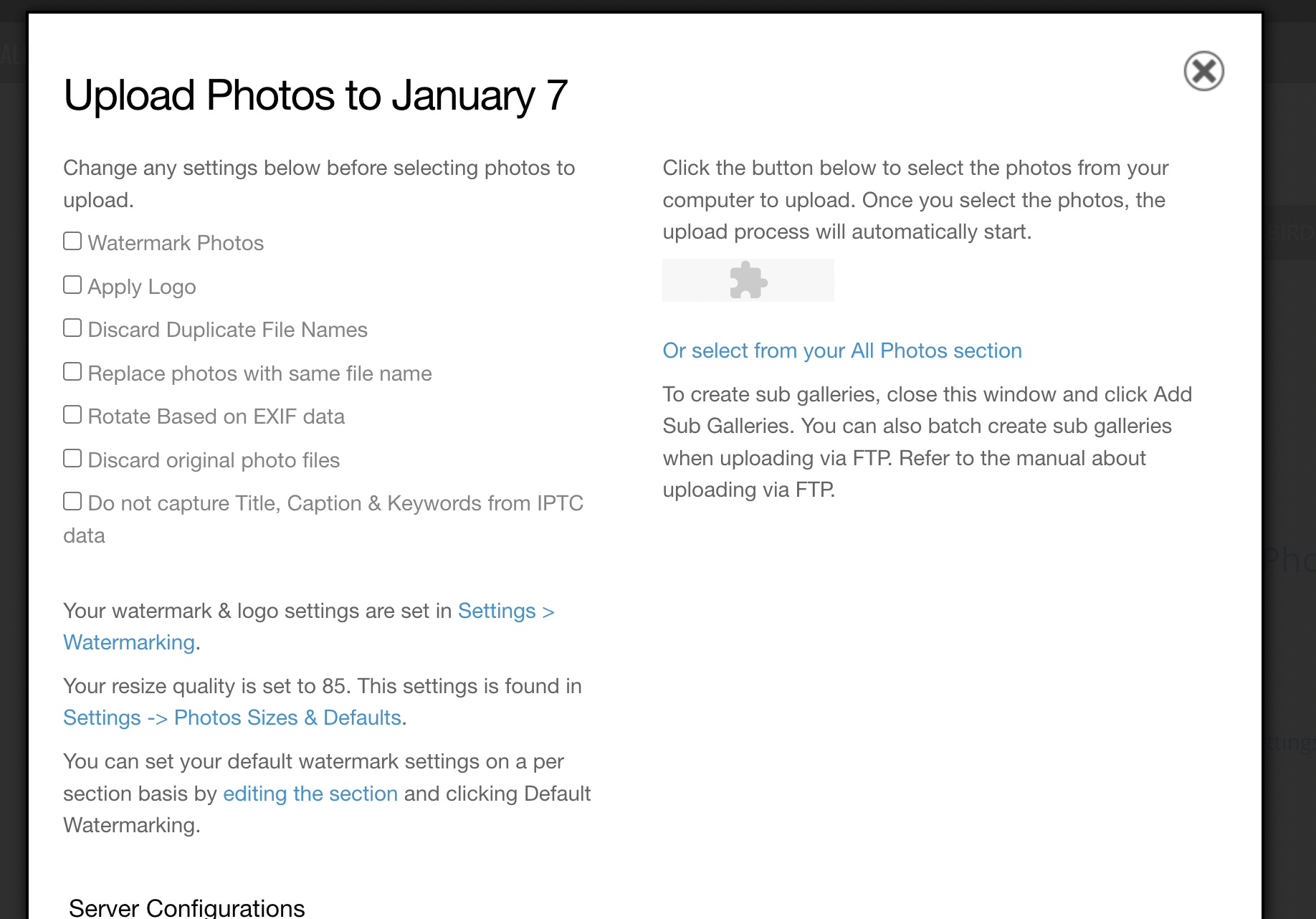Click the 'Upload Photos to January 7' title
Image resolution: width=1316 pixels, height=919 pixels.
coord(315,95)
